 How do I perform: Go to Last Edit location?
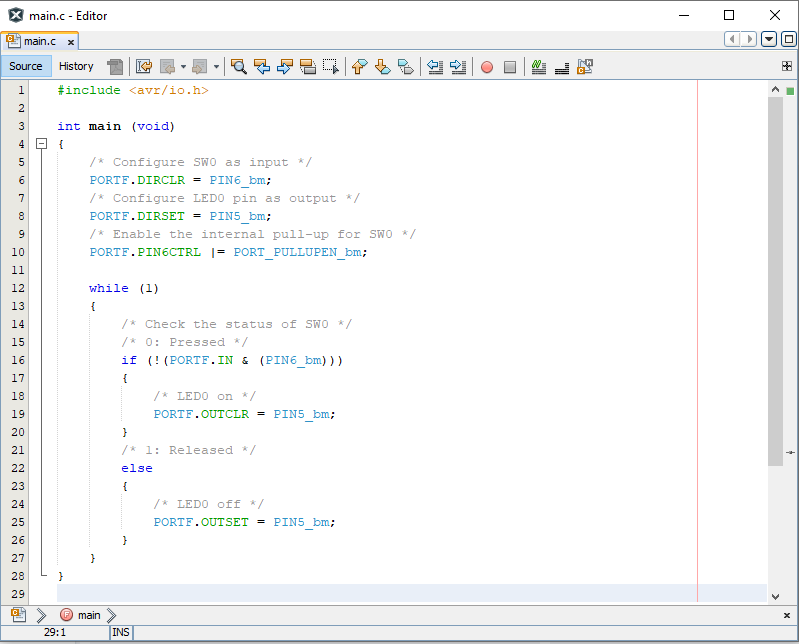(x=143, y=67)
